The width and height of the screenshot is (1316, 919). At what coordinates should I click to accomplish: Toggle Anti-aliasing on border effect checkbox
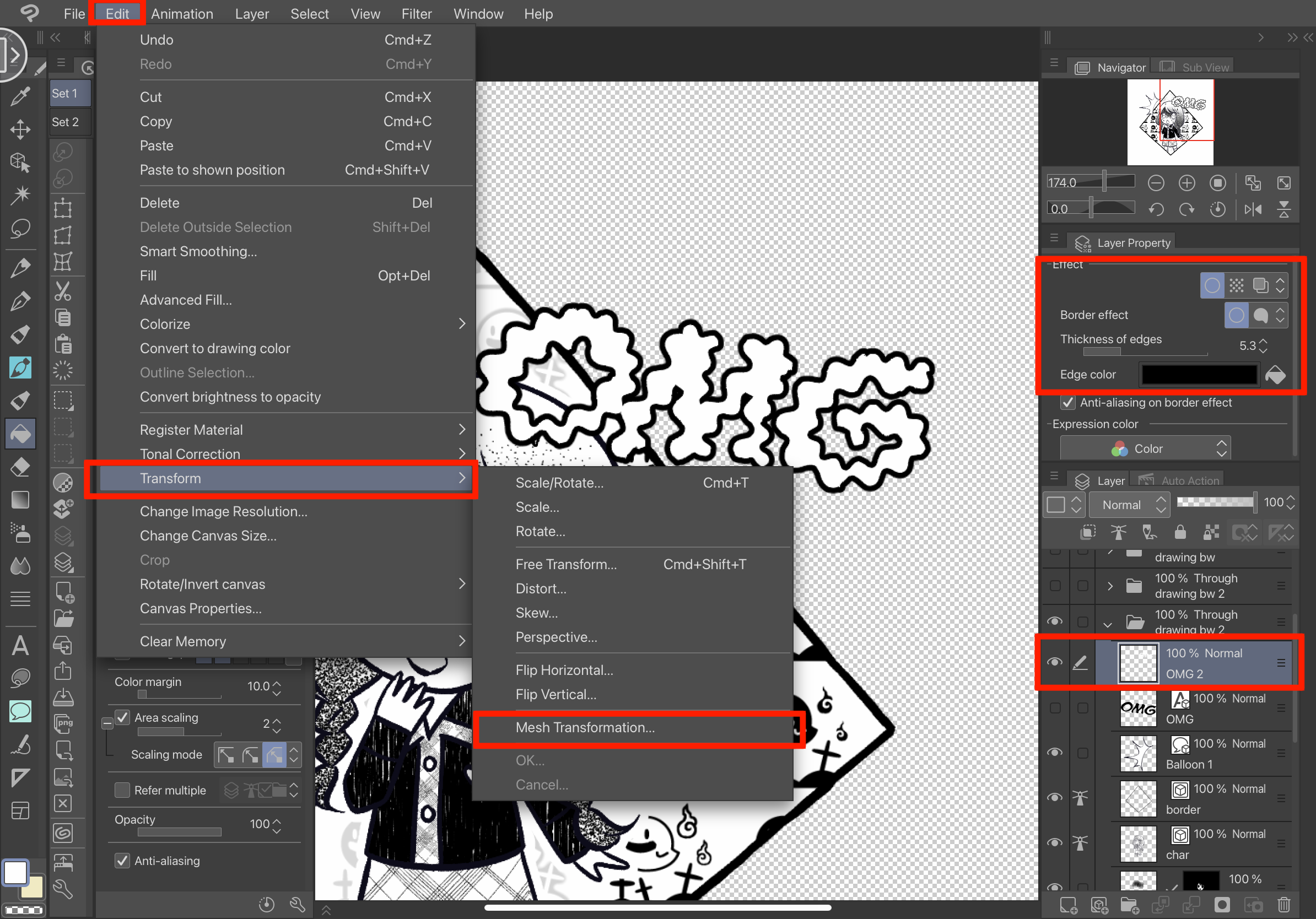[x=1067, y=402]
